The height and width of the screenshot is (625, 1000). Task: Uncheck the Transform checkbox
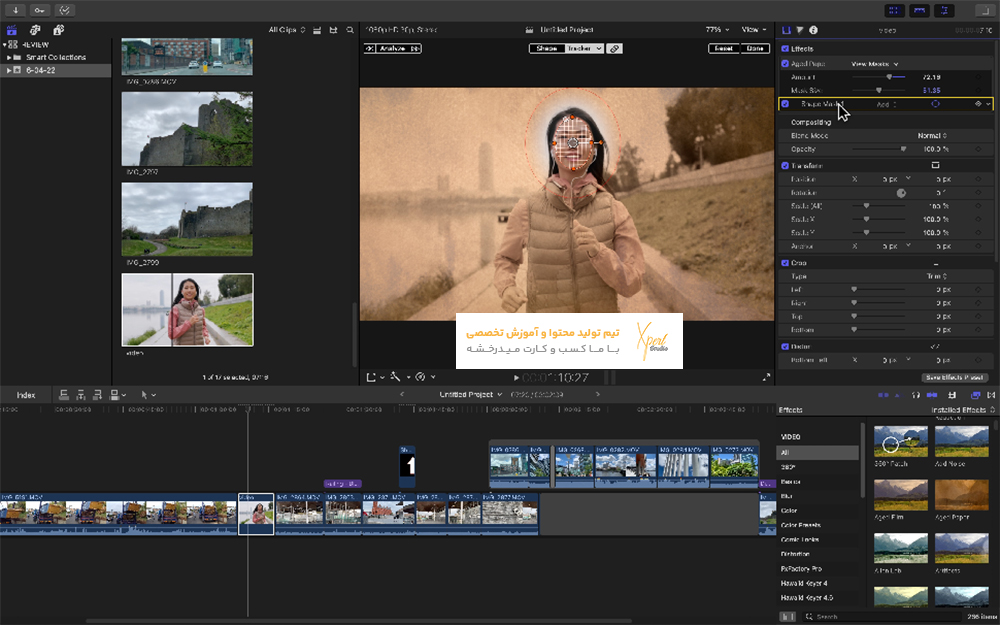[x=785, y=166]
